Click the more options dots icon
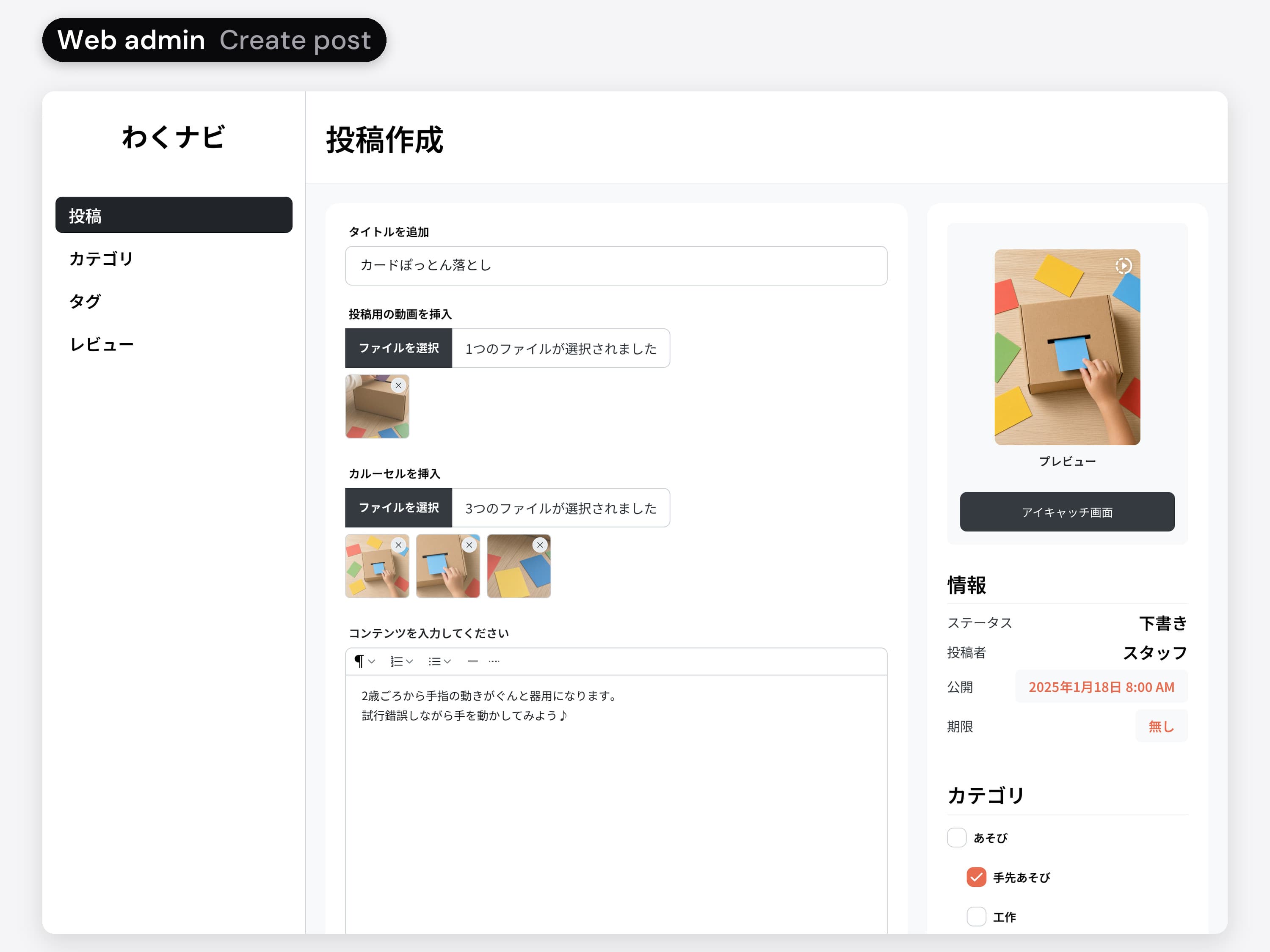This screenshot has height=952, width=1270. click(494, 661)
